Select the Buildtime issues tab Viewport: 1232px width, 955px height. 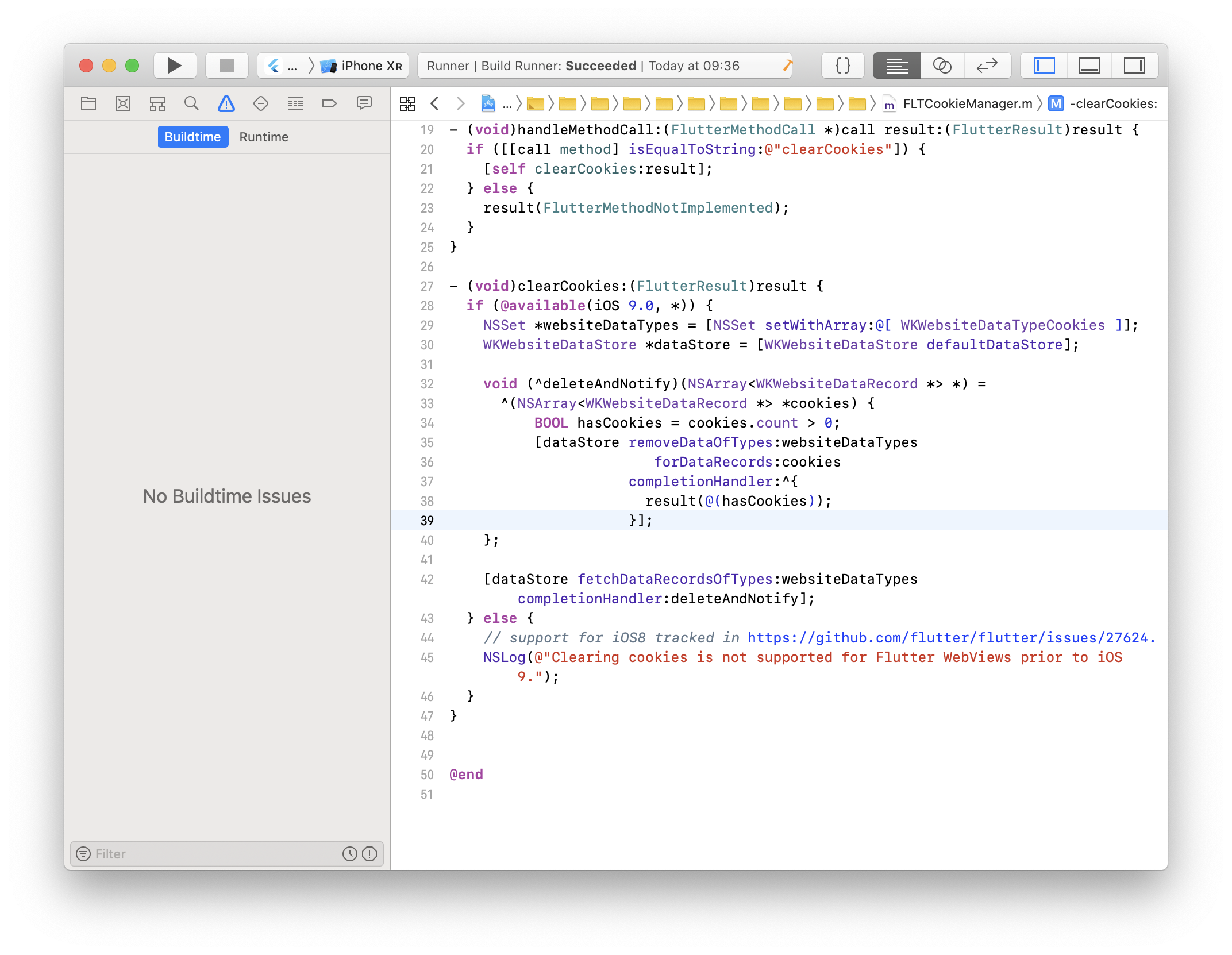(x=192, y=137)
